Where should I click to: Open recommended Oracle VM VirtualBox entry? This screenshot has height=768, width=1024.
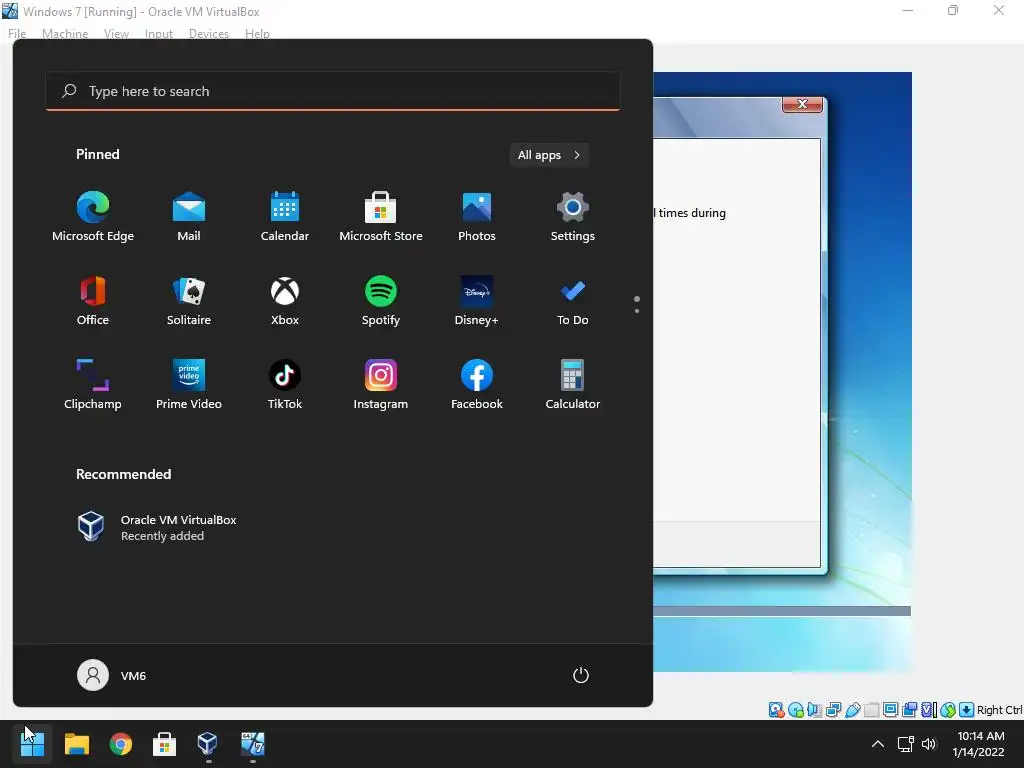[x=157, y=527]
